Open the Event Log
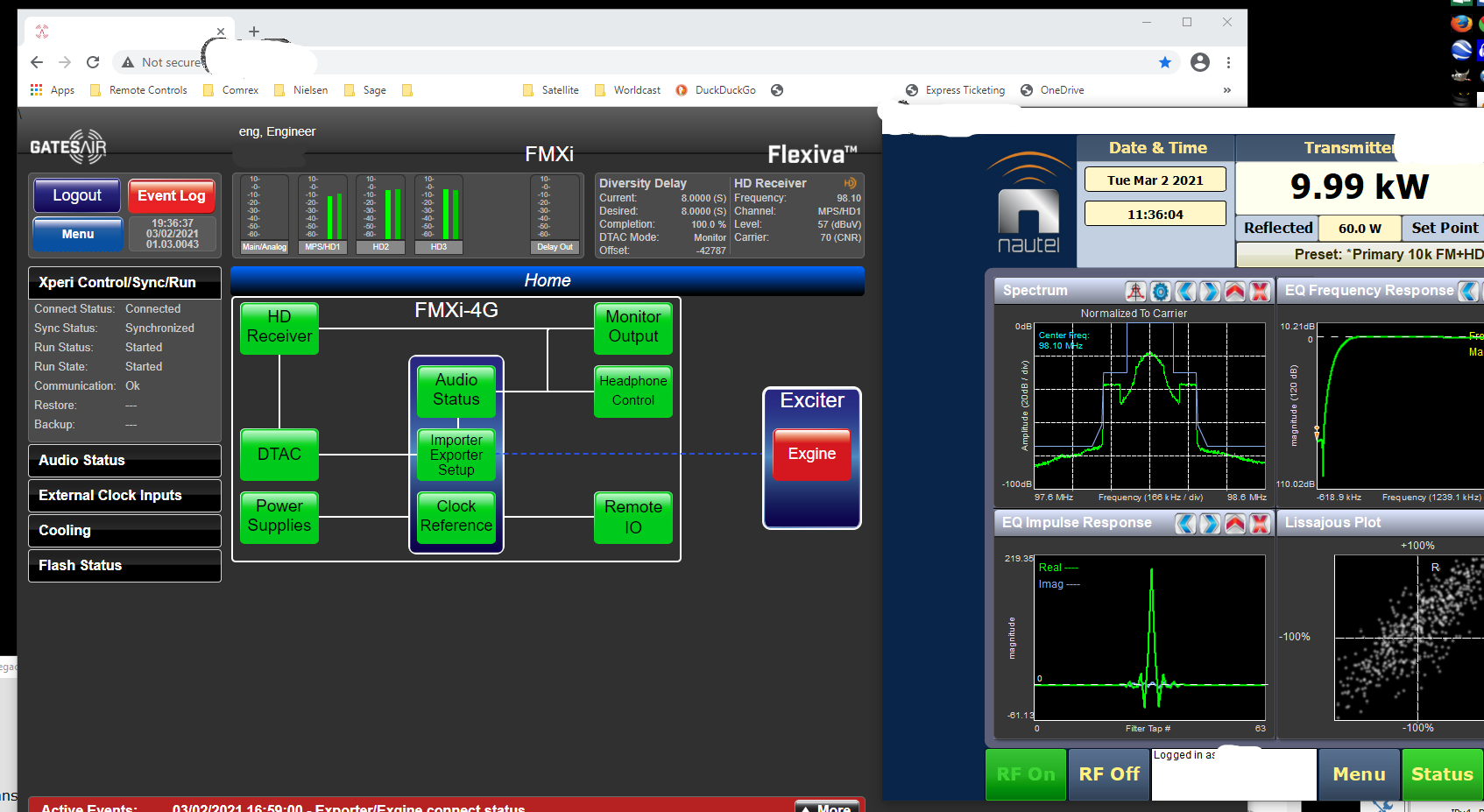Image resolution: width=1484 pixels, height=812 pixels. [171, 195]
